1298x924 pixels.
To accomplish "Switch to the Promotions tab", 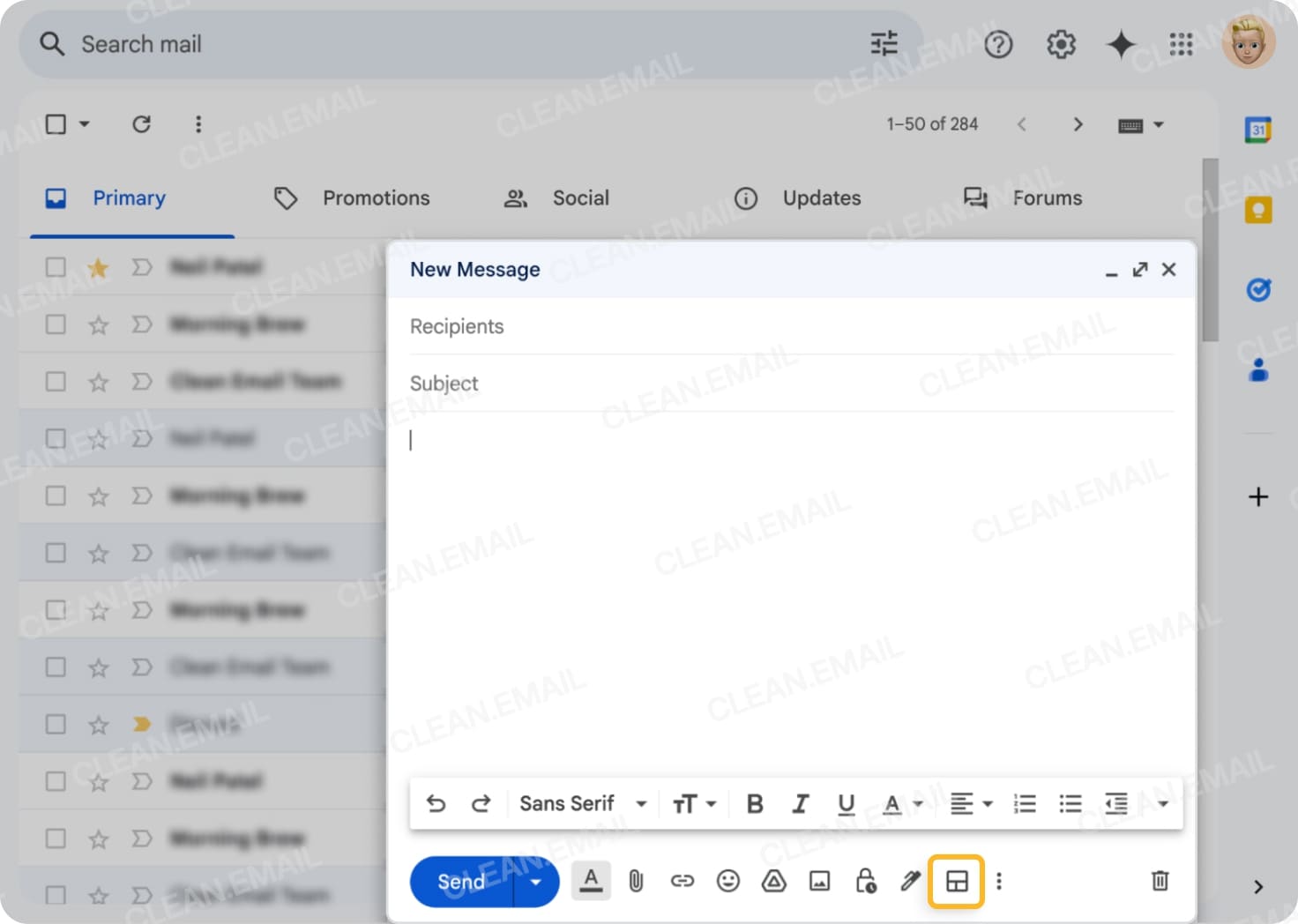I will click(x=376, y=197).
